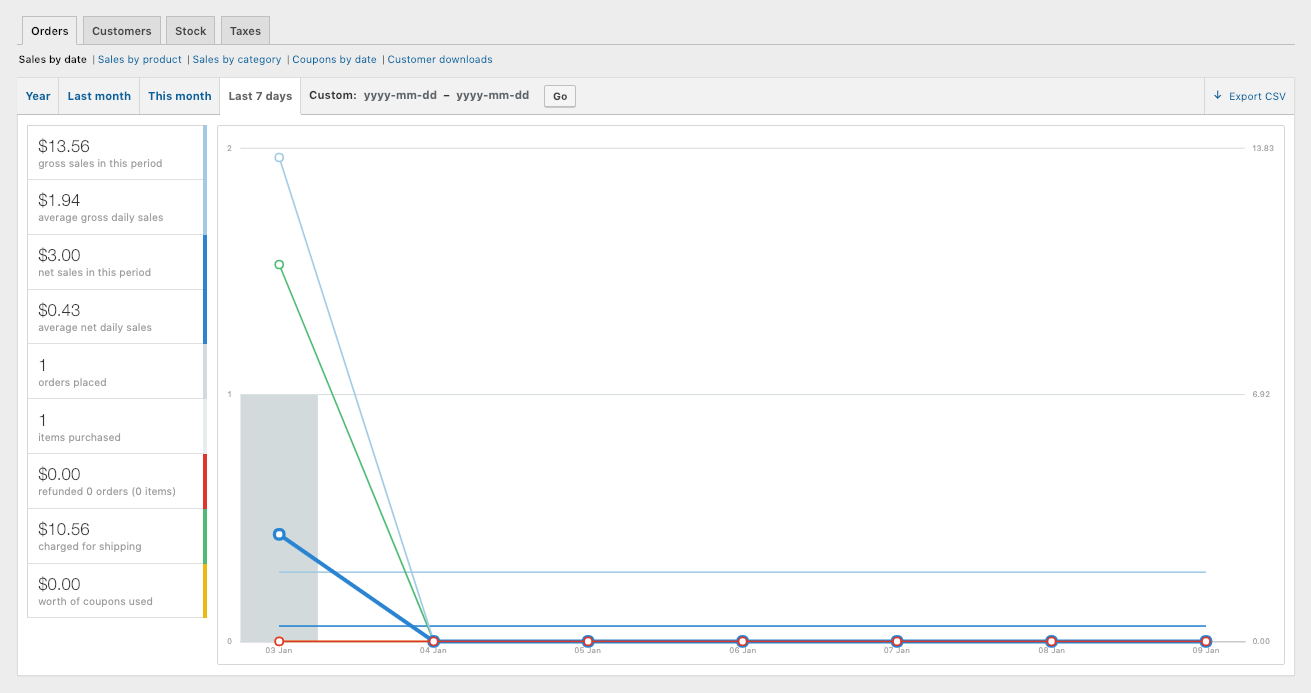Click the bold net sales point on 03 Jan
Viewport: 1311px width, 693px height.
279,534
